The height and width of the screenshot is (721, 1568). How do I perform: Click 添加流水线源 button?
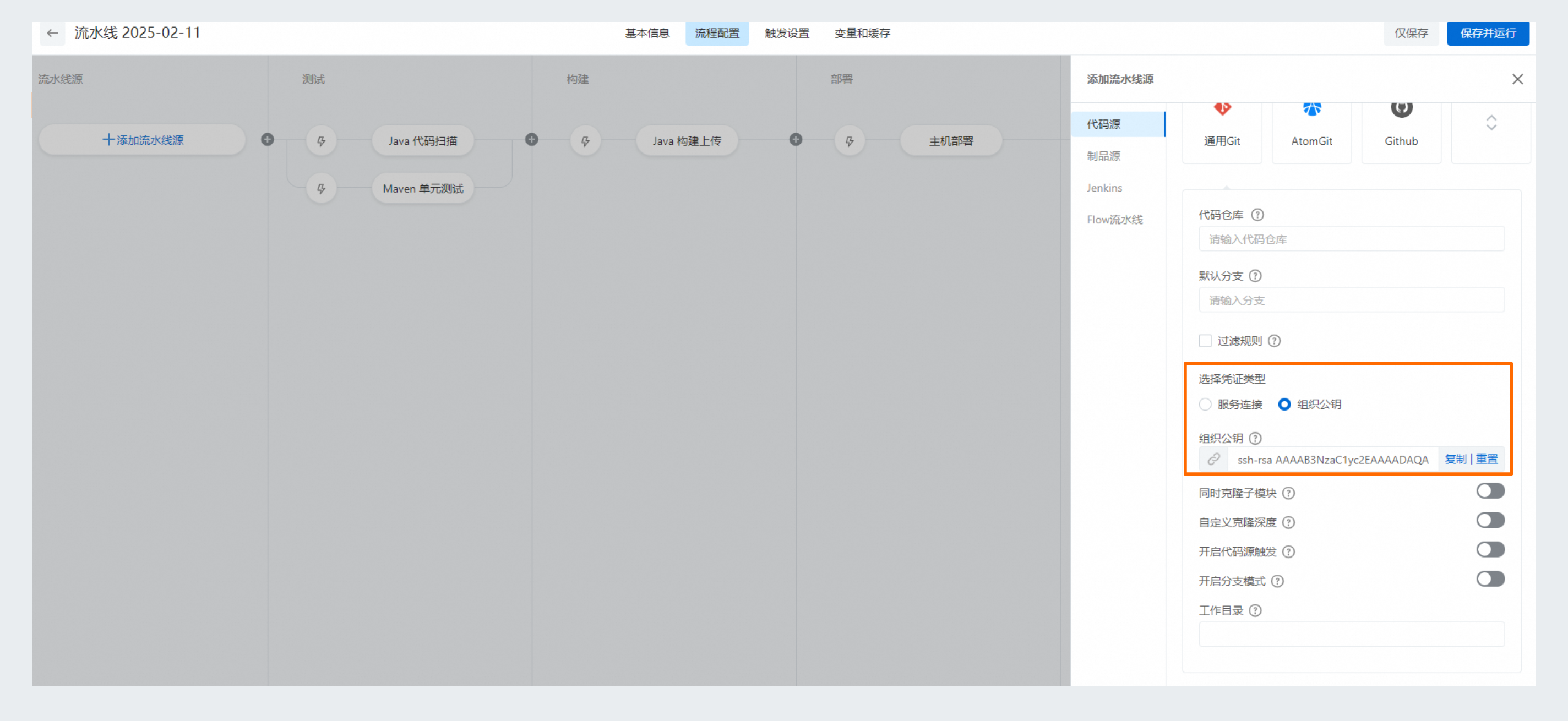143,140
